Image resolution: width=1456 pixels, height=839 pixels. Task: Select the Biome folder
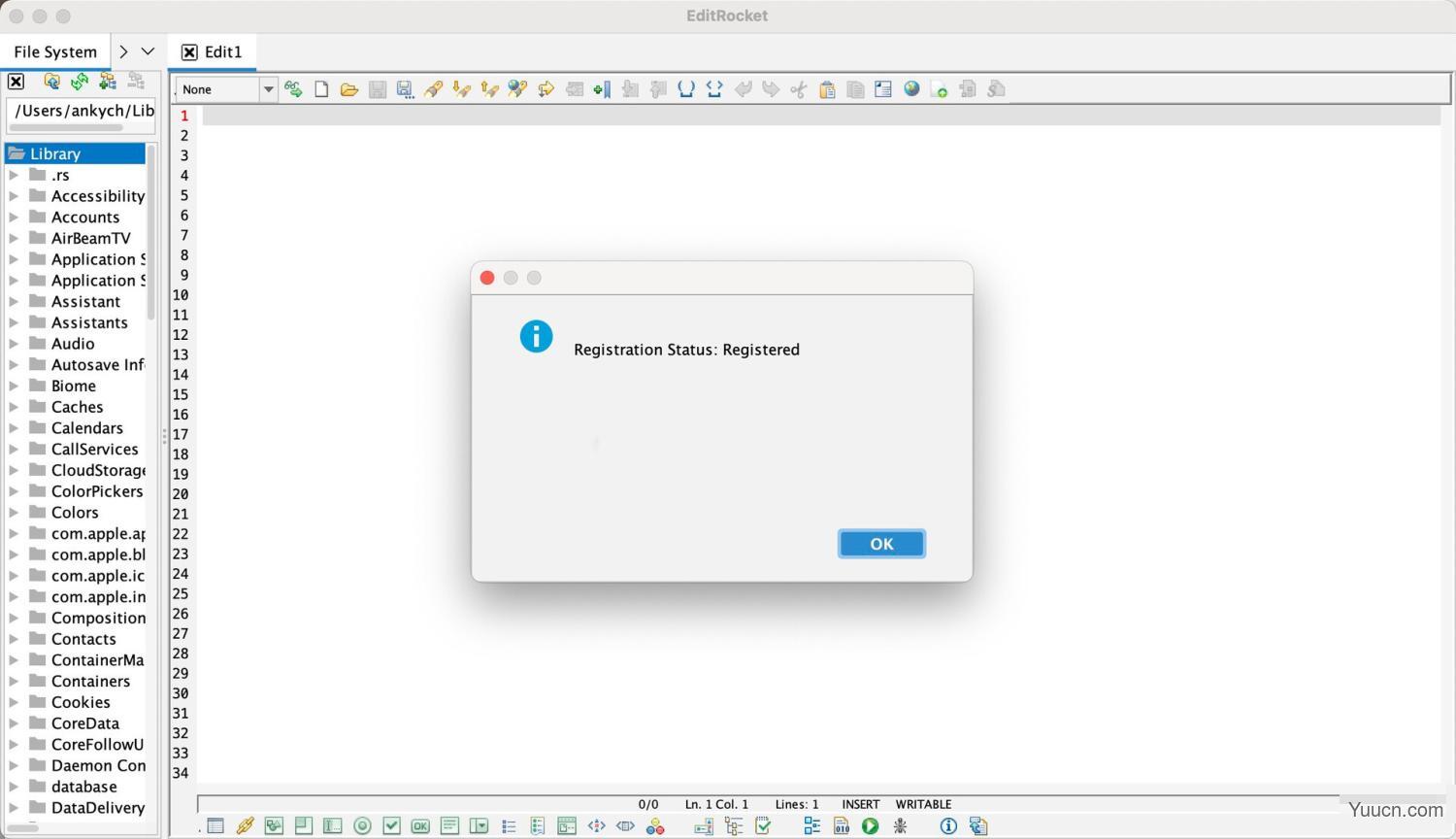pyautogui.click(x=73, y=386)
